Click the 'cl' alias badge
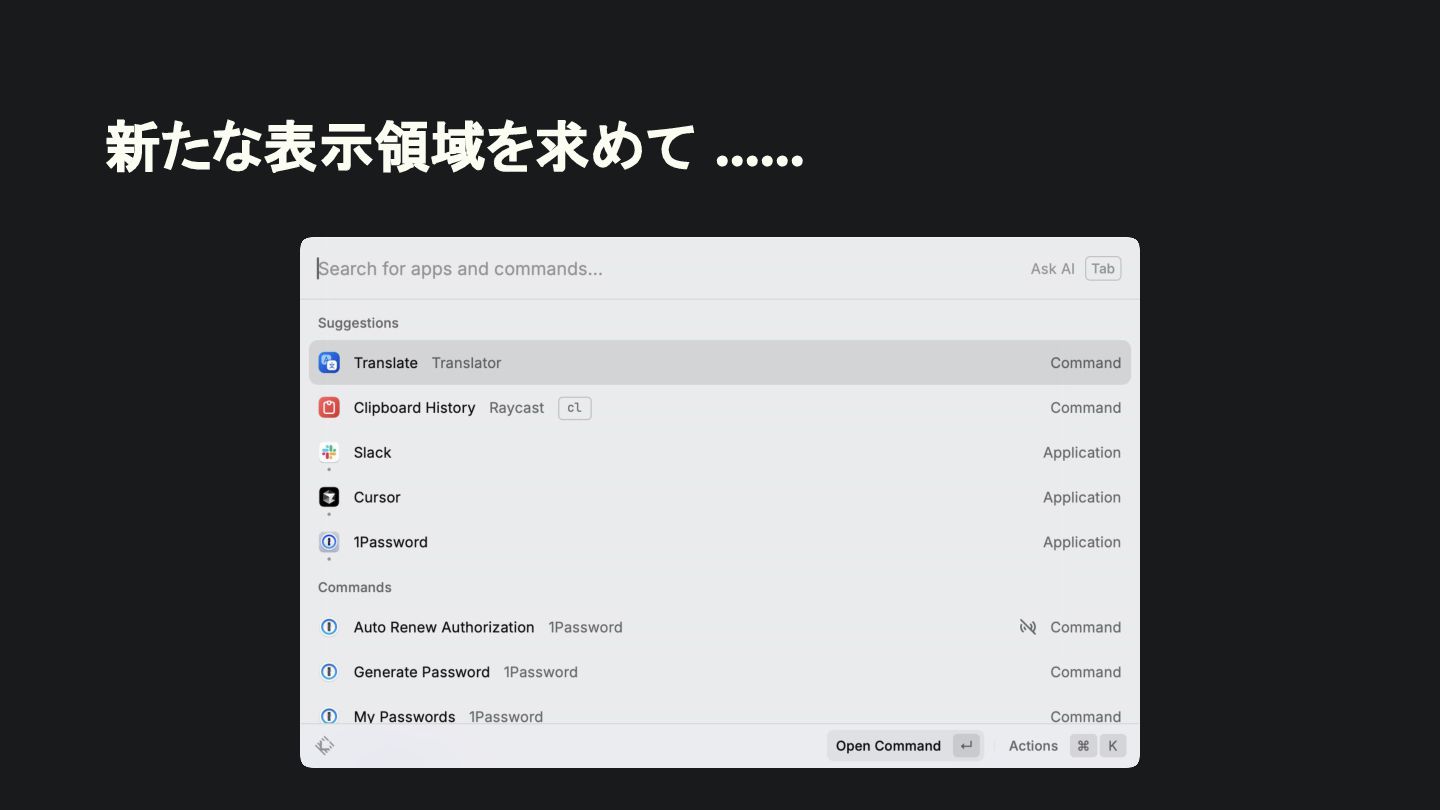Screen dimensions: 1440x810 (575, 408)
